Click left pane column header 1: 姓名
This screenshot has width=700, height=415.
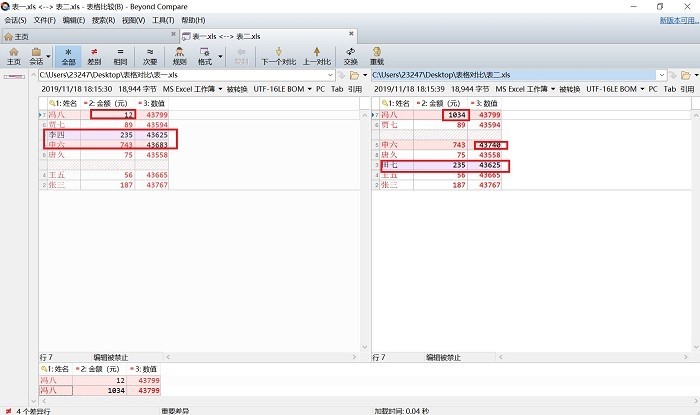tap(63, 103)
